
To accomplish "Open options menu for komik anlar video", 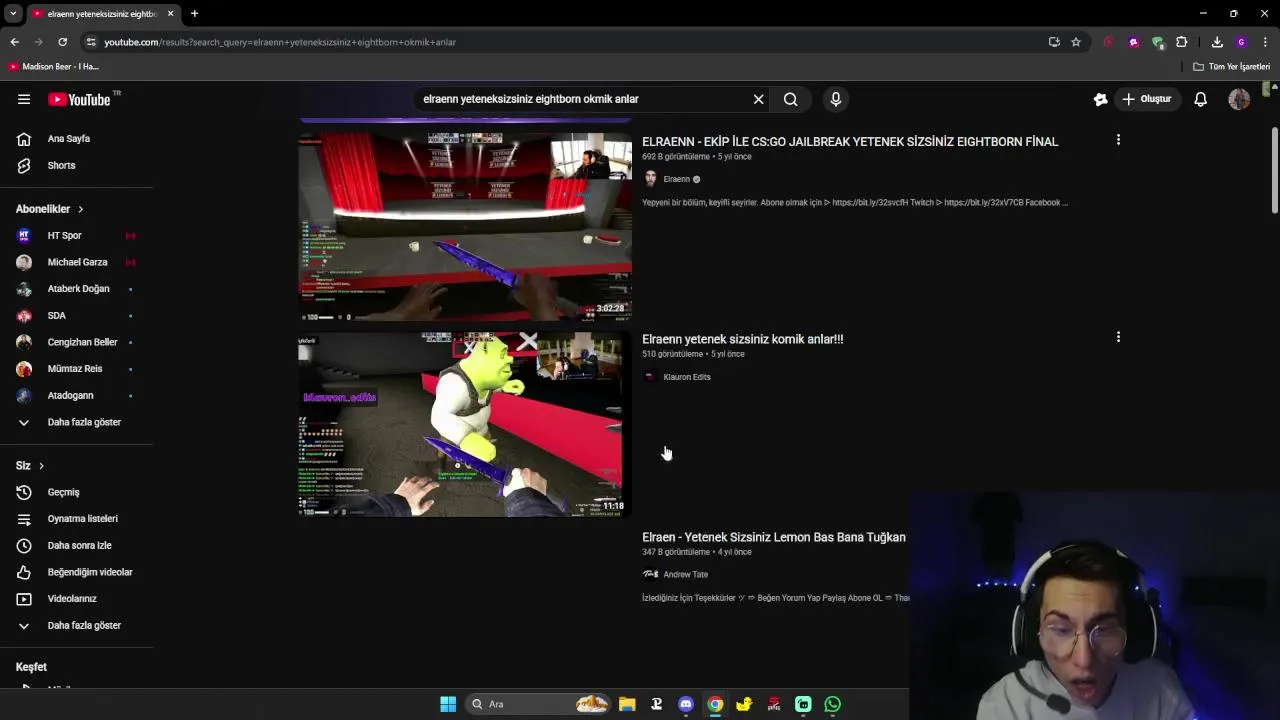I will click(x=1118, y=338).
